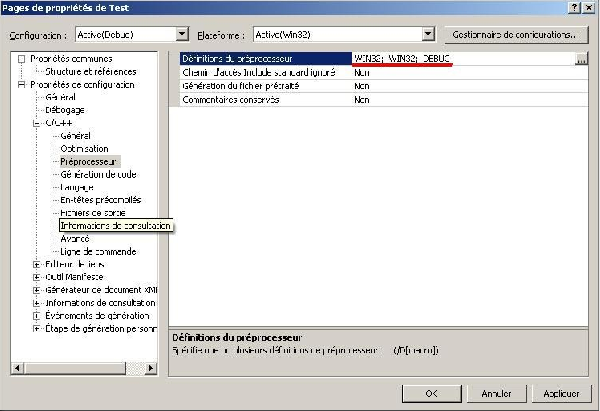The width and height of the screenshot is (600, 411).
Task: Select the Génération du fichier prétraité row
Action: pyautogui.click(x=260, y=86)
